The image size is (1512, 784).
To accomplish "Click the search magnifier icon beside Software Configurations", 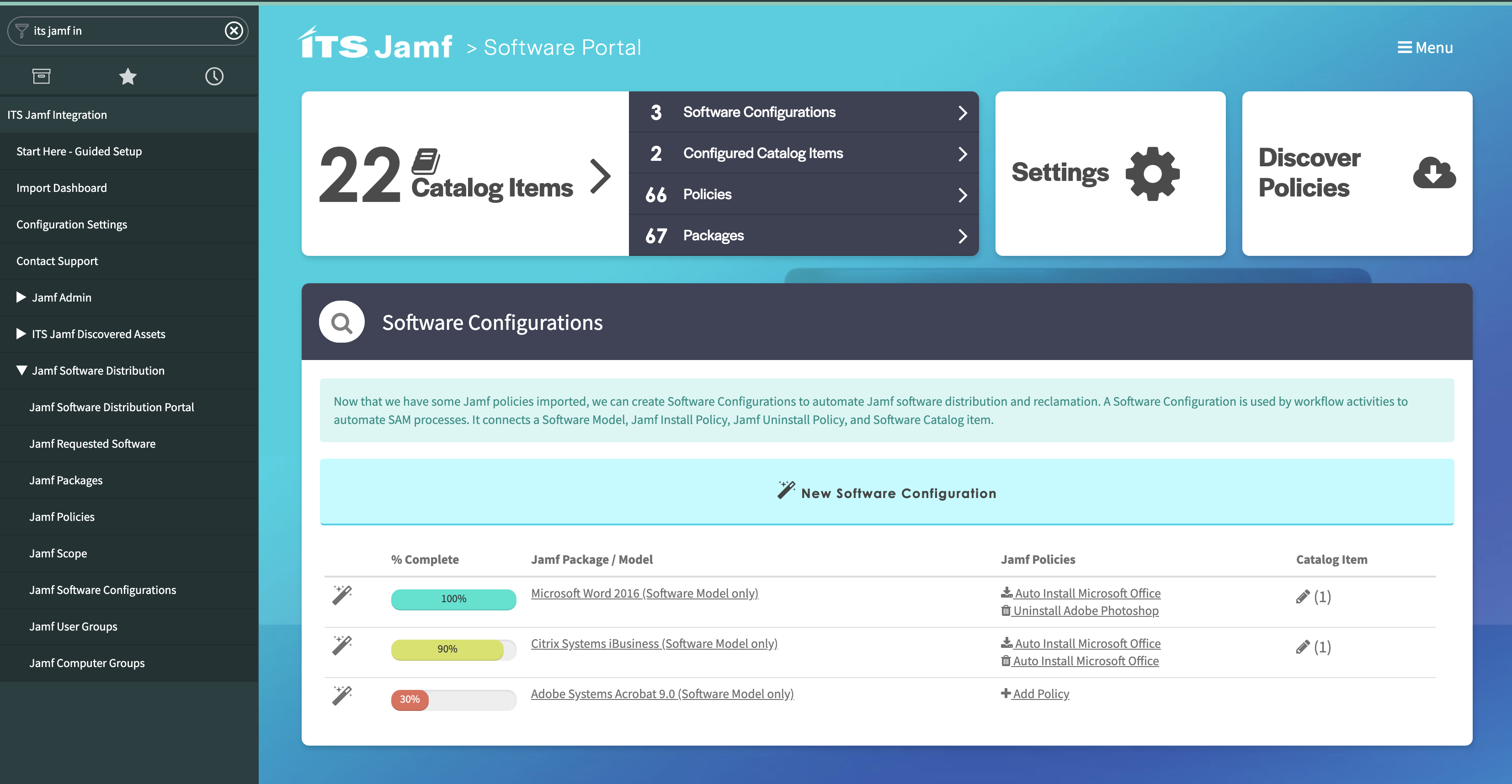I will tap(341, 322).
